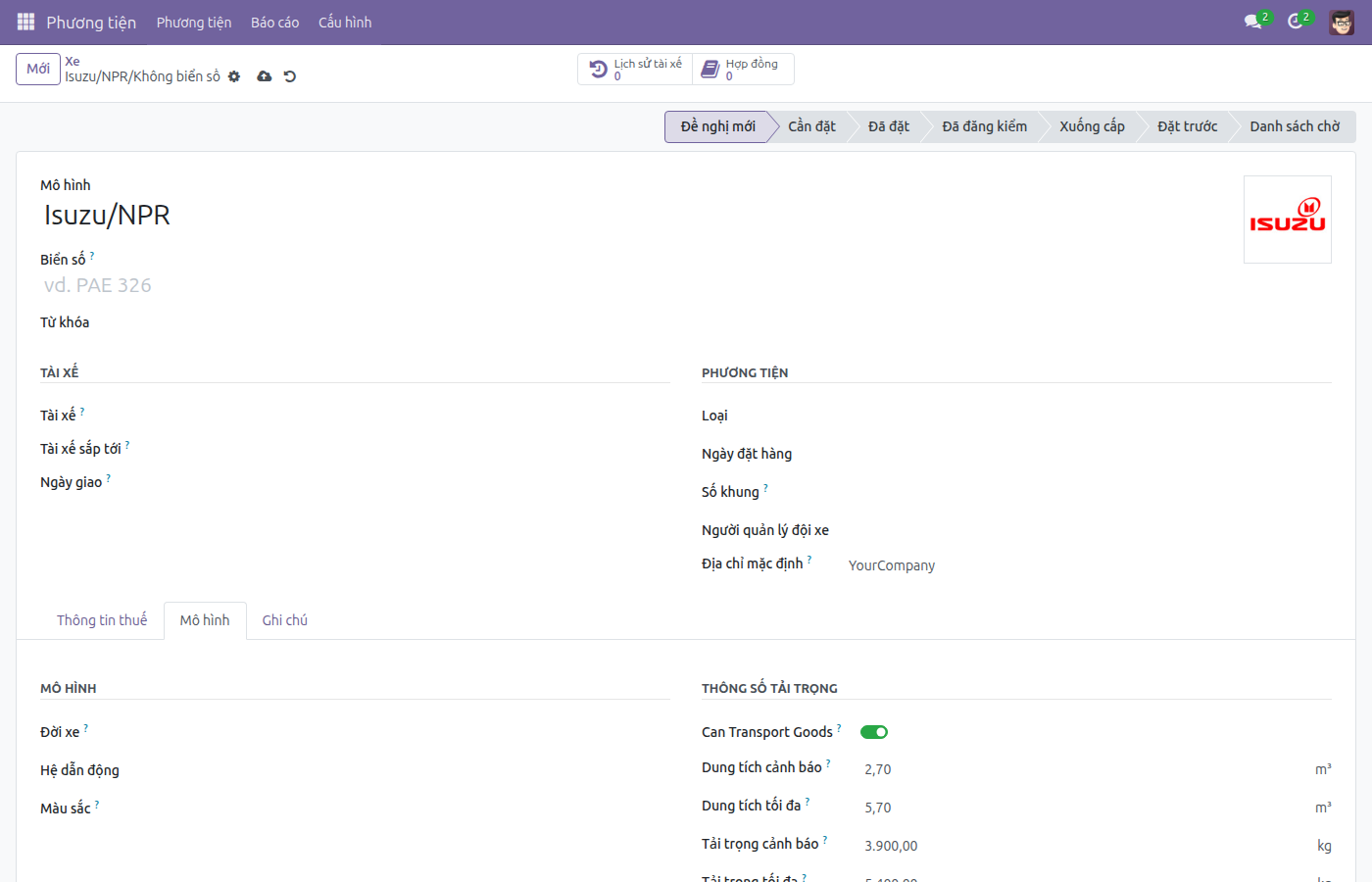Click the Biển số license plate field
Screen dimensions: 1372x882
[353, 285]
